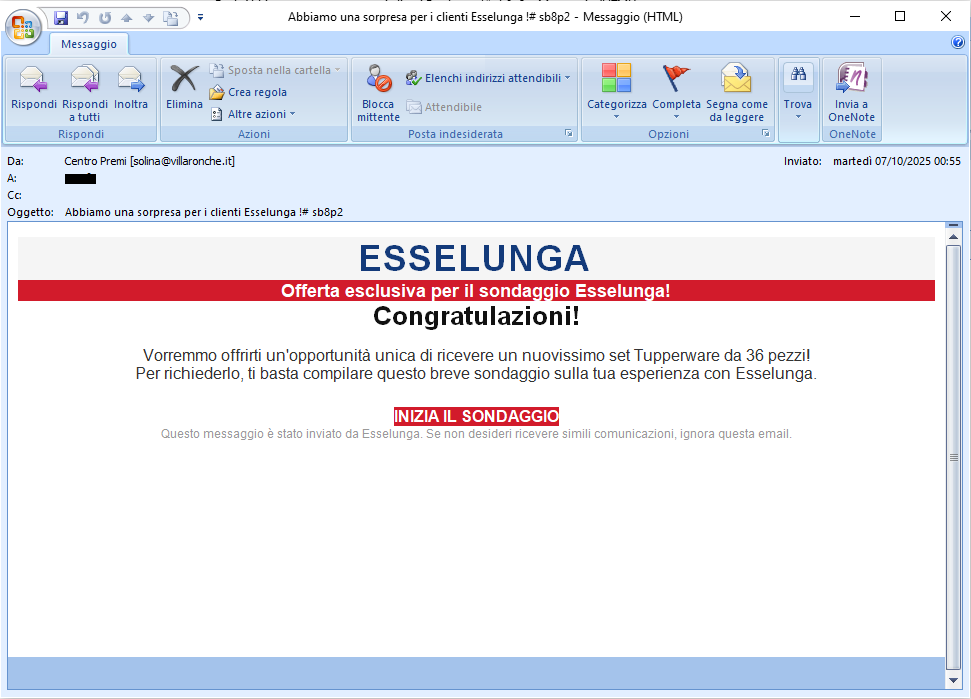Click the message vertical scrollbar

[x=953, y=457]
